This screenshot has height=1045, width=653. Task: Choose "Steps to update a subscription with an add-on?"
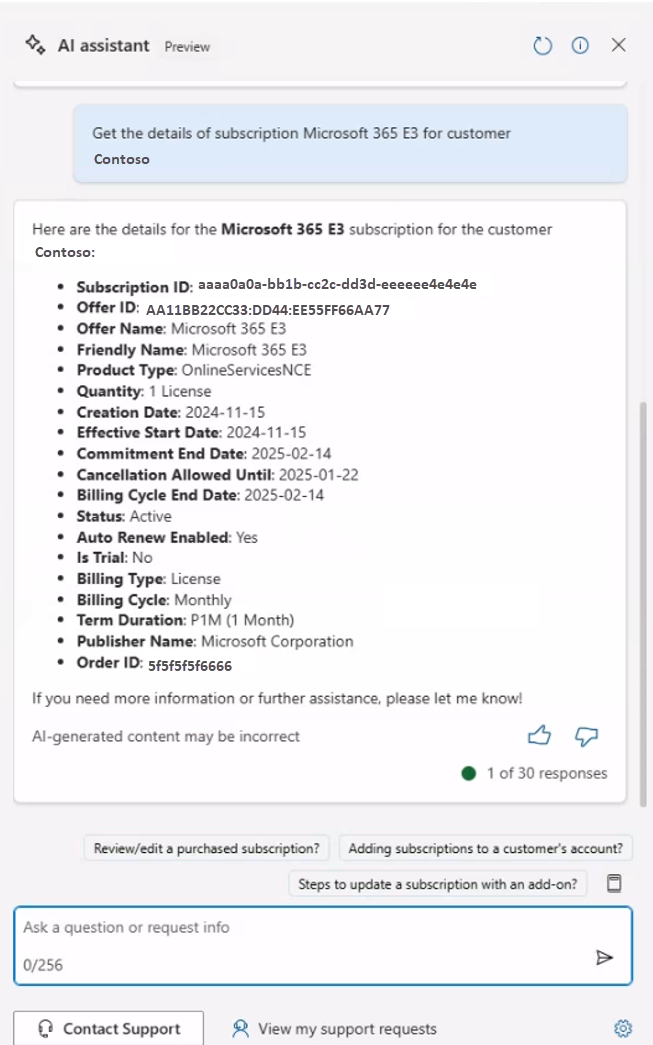439,883
